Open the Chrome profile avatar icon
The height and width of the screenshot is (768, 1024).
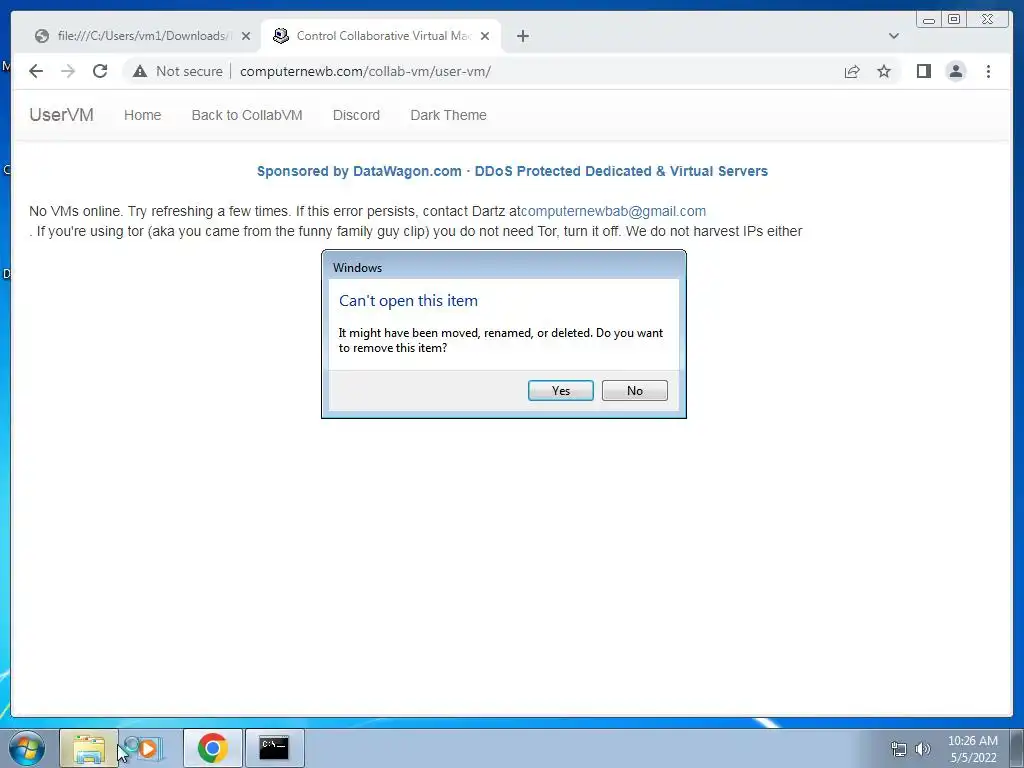(x=955, y=71)
